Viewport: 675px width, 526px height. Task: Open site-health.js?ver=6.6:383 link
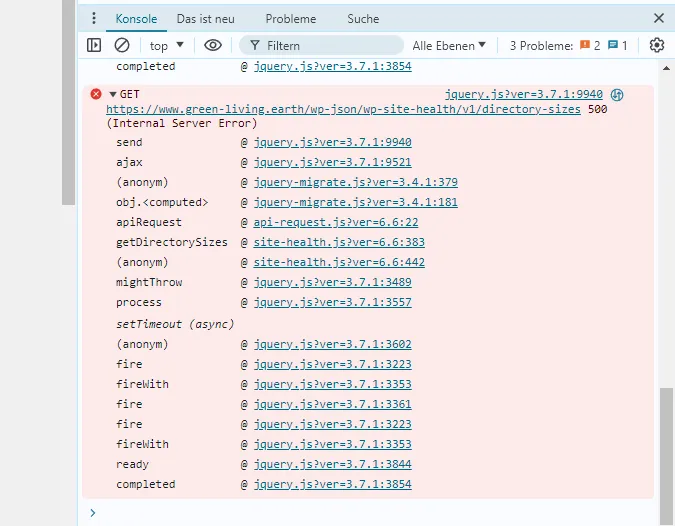pos(339,242)
